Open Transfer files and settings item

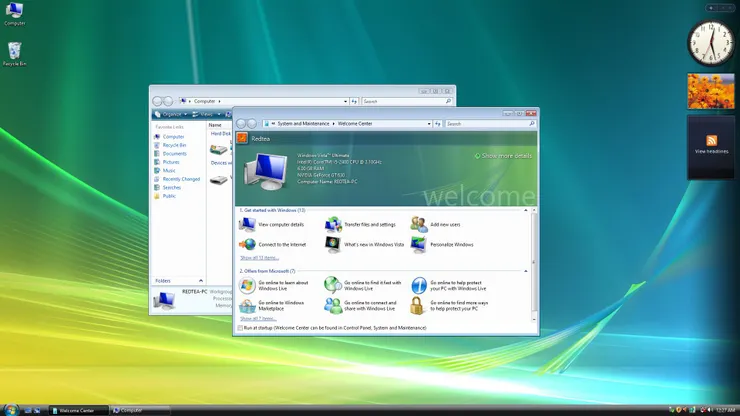[x=361, y=225]
